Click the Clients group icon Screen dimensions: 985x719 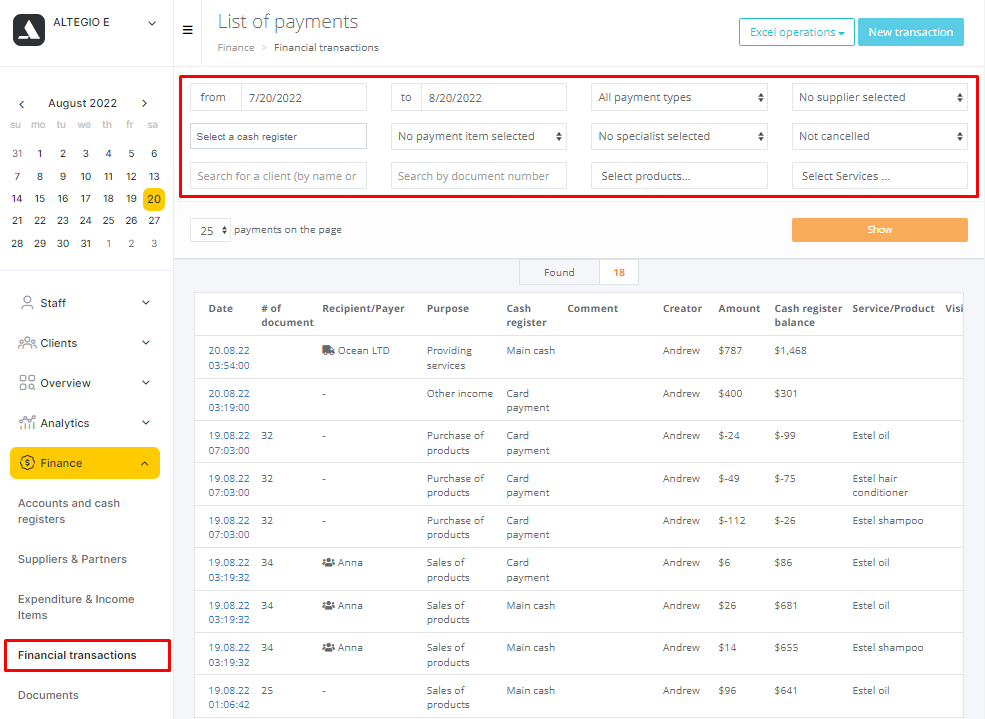pyautogui.click(x=27, y=343)
